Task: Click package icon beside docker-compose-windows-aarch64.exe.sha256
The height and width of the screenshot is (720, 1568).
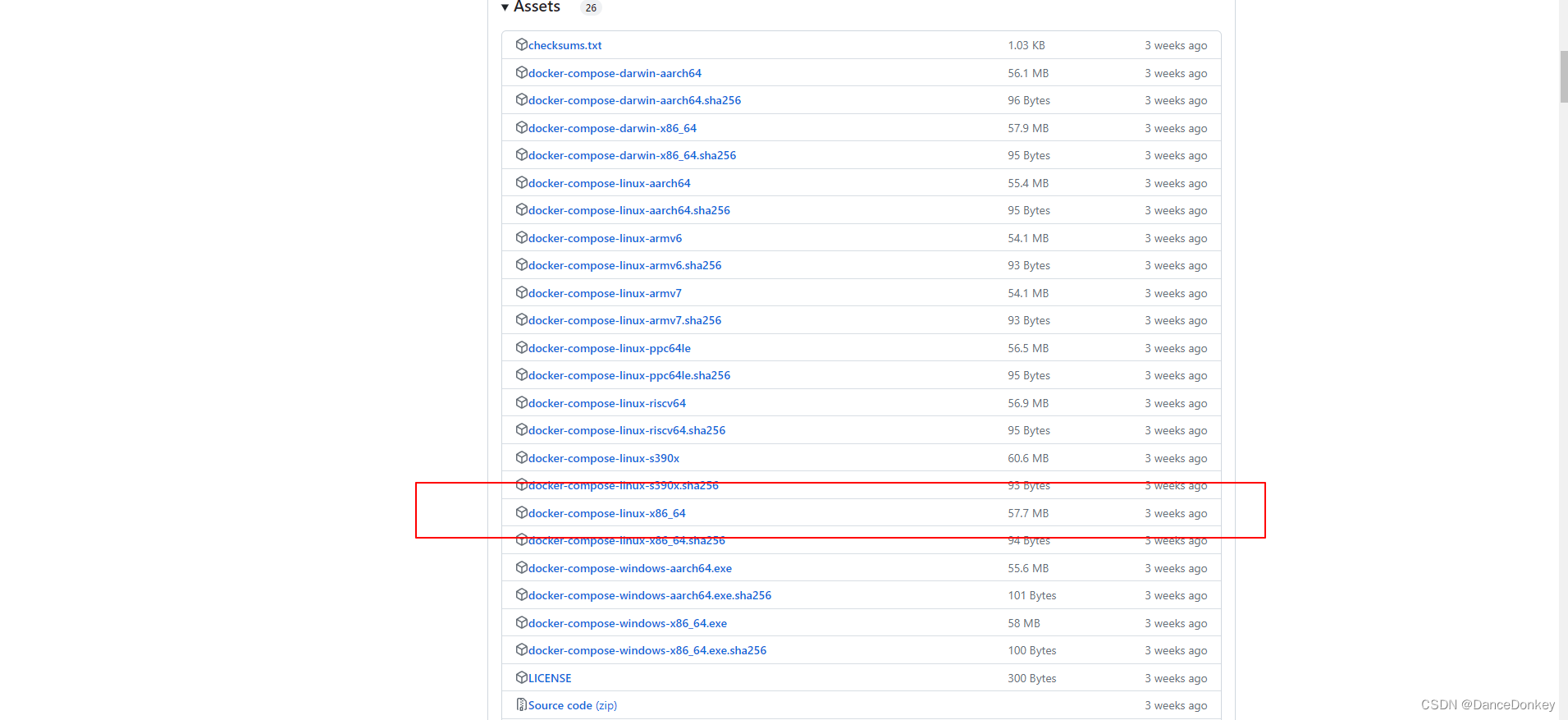Action: tap(521, 594)
